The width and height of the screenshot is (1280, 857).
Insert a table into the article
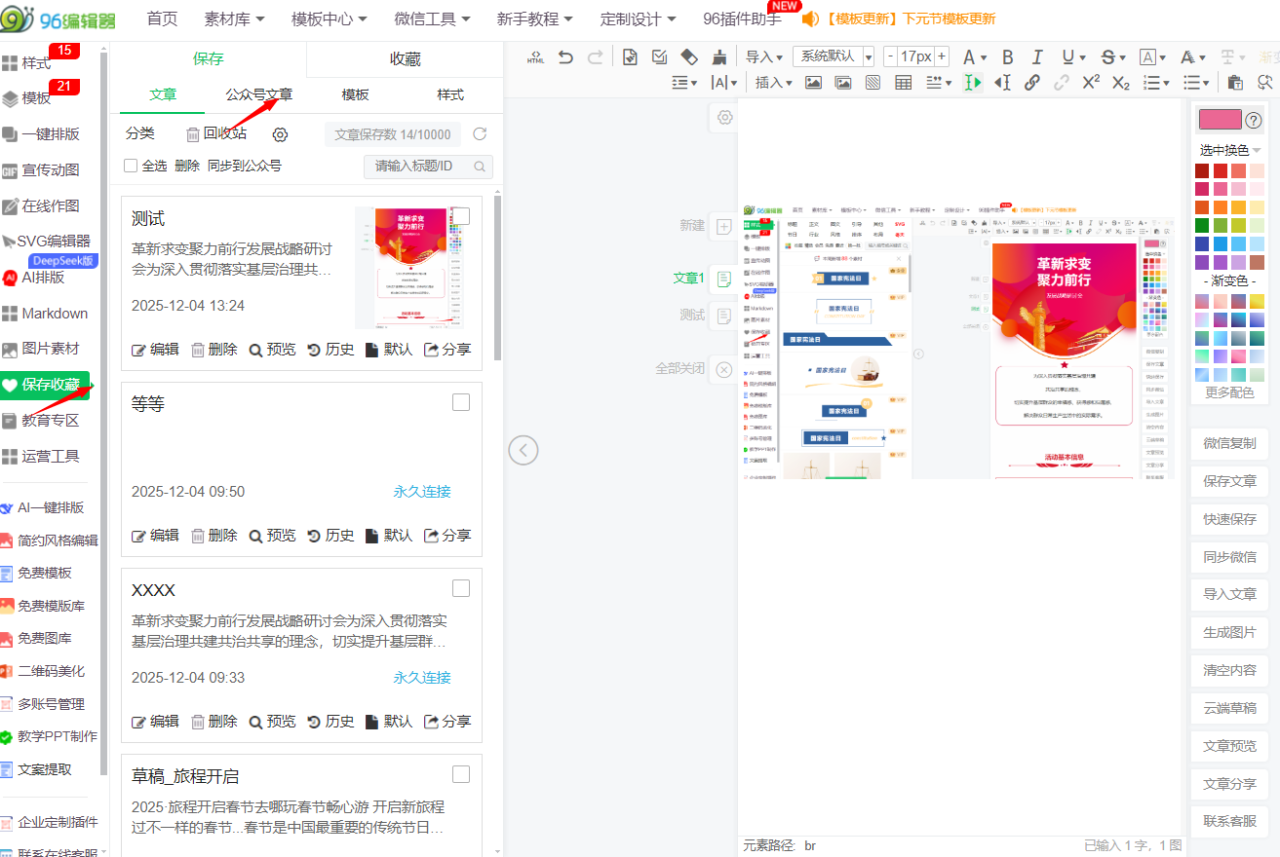click(x=903, y=83)
